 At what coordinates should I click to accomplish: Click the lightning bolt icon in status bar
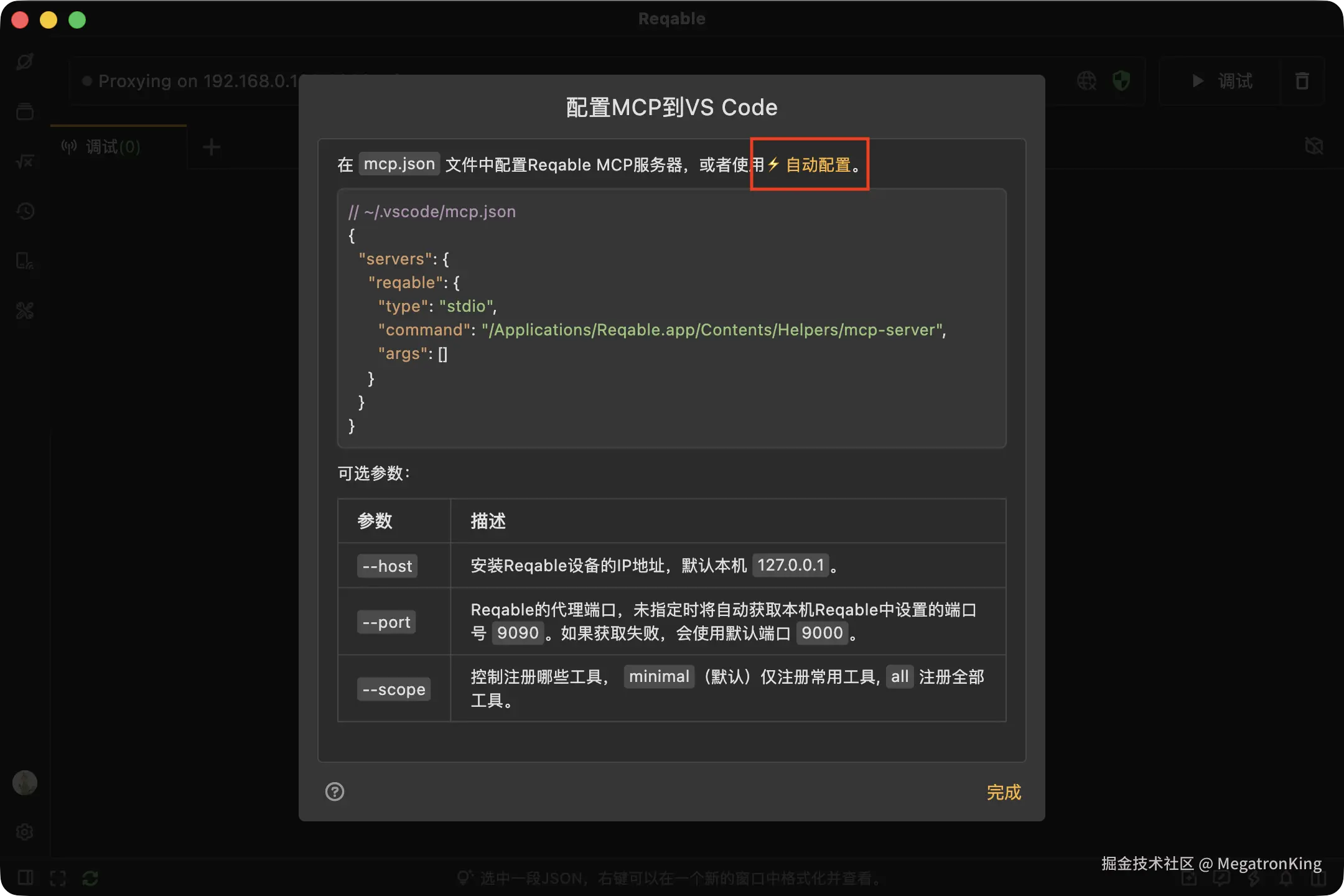[x=1254, y=878]
